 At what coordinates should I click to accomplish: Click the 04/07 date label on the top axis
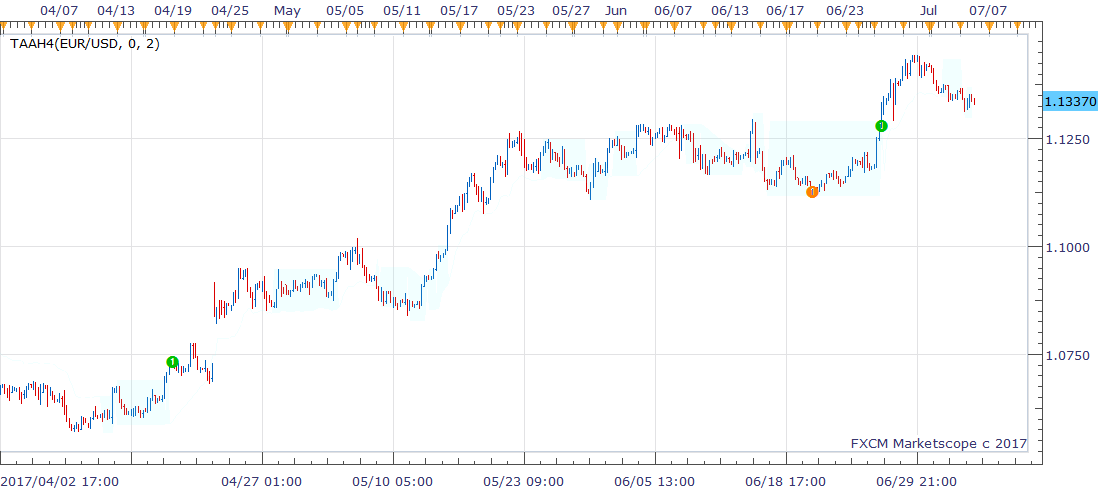59,11
